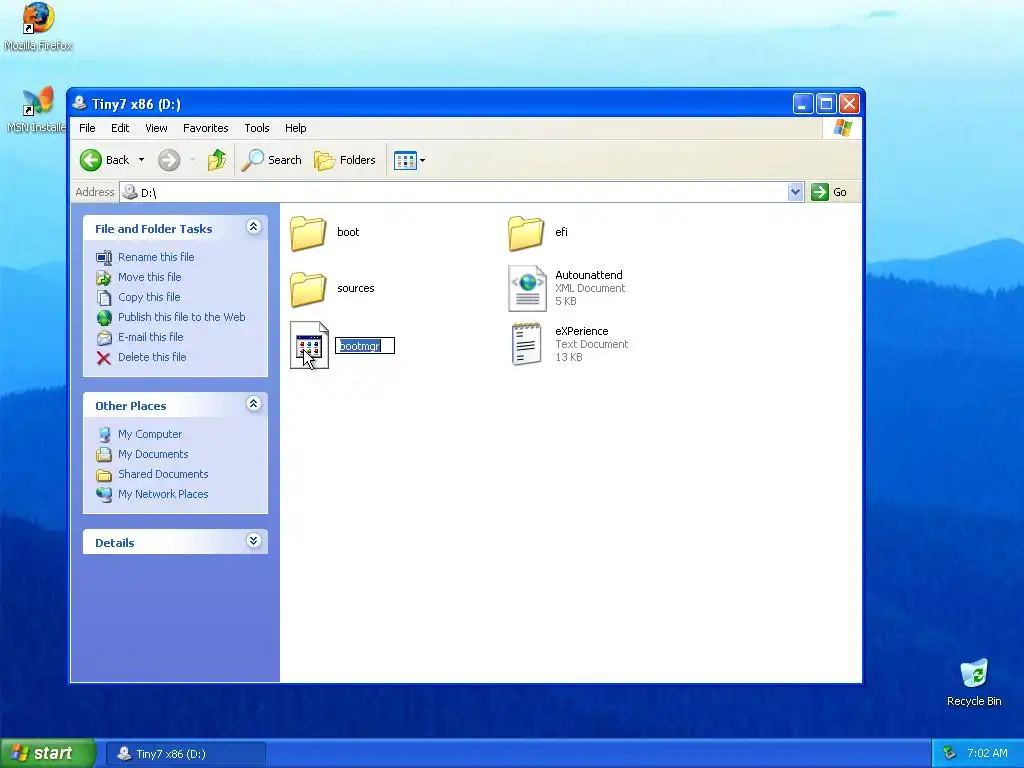This screenshot has width=1024, height=768.
Task: Click the Up one level folder icon
Action: (217, 160)
